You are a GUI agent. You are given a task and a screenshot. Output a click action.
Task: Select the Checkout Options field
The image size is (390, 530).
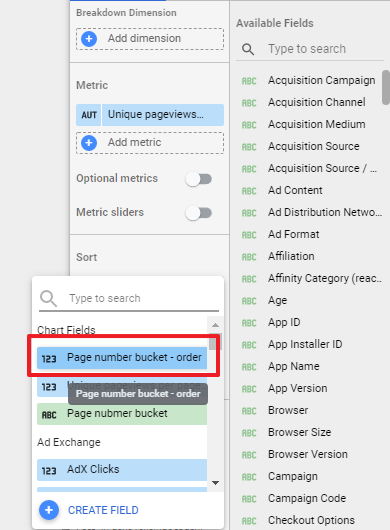tap(310, 520)
